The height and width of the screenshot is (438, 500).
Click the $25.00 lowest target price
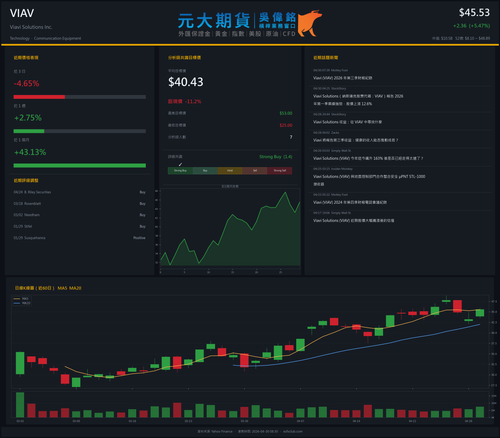pos(286,125)
